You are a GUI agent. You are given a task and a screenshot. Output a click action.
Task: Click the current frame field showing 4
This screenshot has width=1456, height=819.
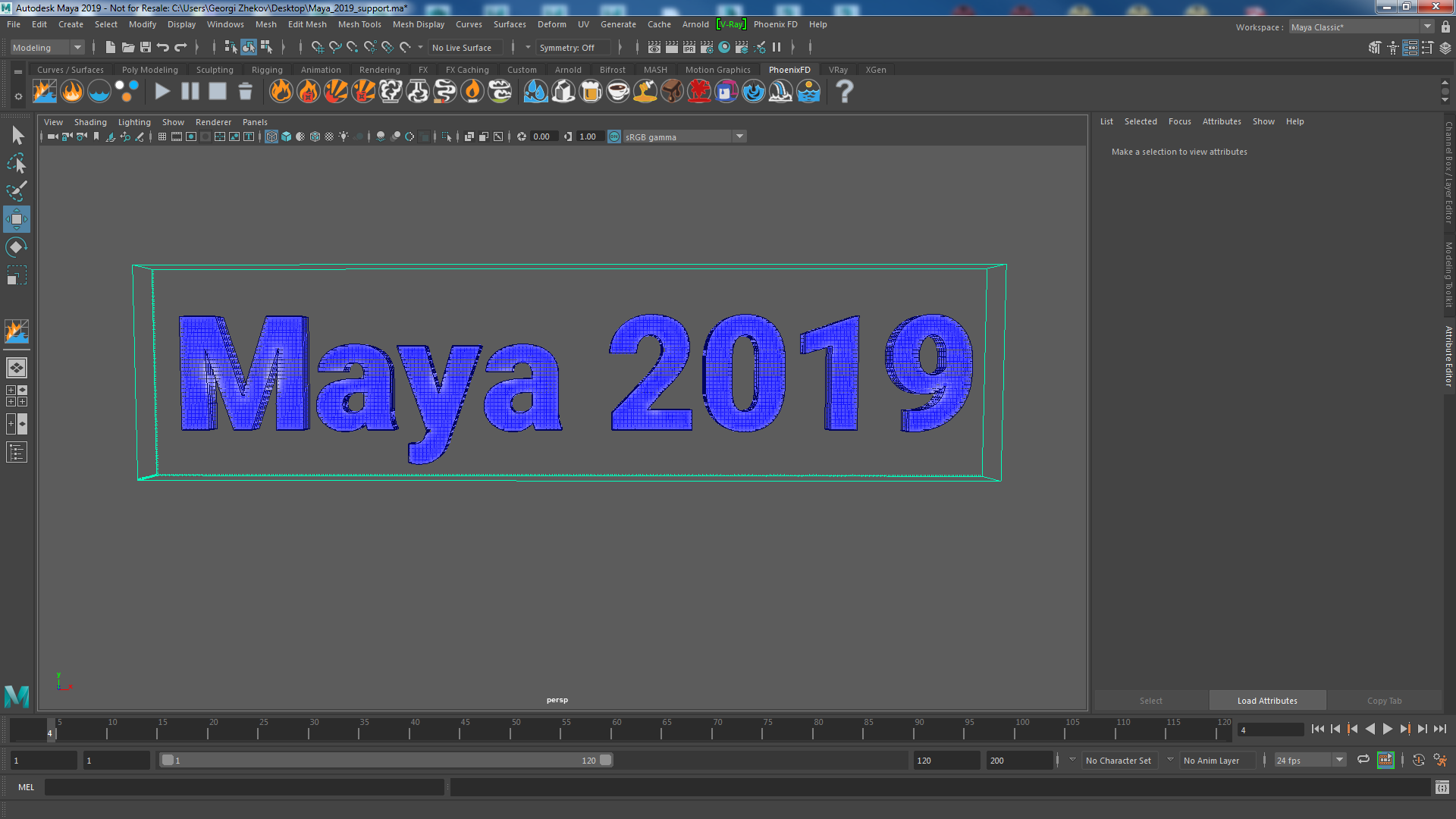pos(1270,730)
